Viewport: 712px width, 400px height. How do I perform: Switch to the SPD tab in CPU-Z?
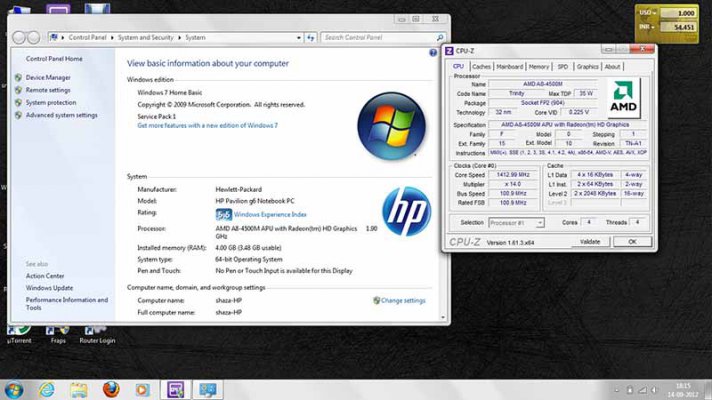[563, 67]
